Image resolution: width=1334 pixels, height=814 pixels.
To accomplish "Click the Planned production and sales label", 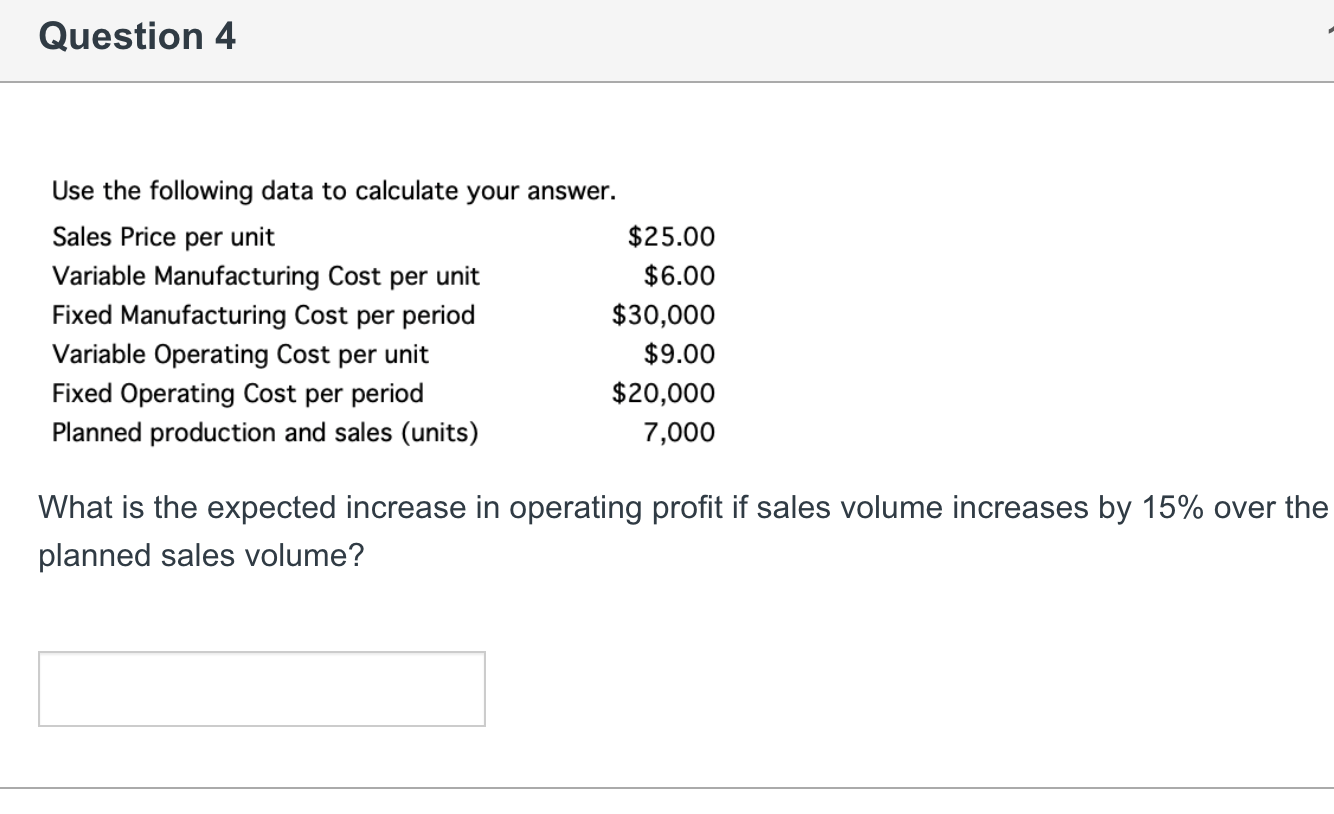I will click(265, 432).
